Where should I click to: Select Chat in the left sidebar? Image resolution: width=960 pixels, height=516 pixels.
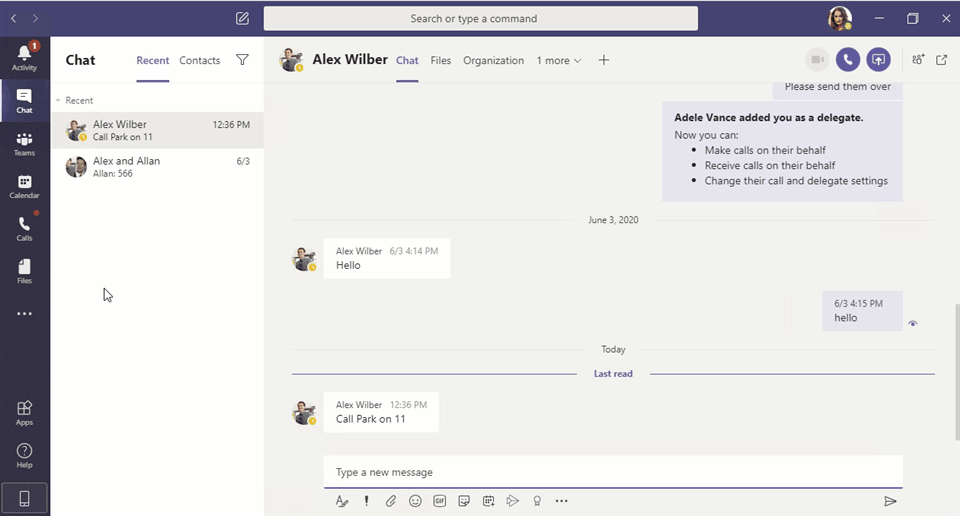[24, 101]
